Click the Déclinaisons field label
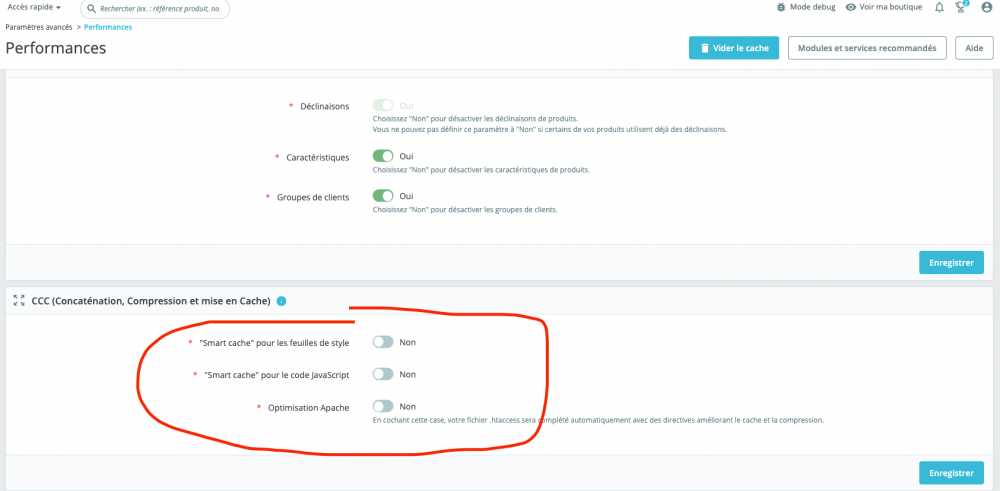This screenshot has width=1000, height=491. click(x=325, y=106)
